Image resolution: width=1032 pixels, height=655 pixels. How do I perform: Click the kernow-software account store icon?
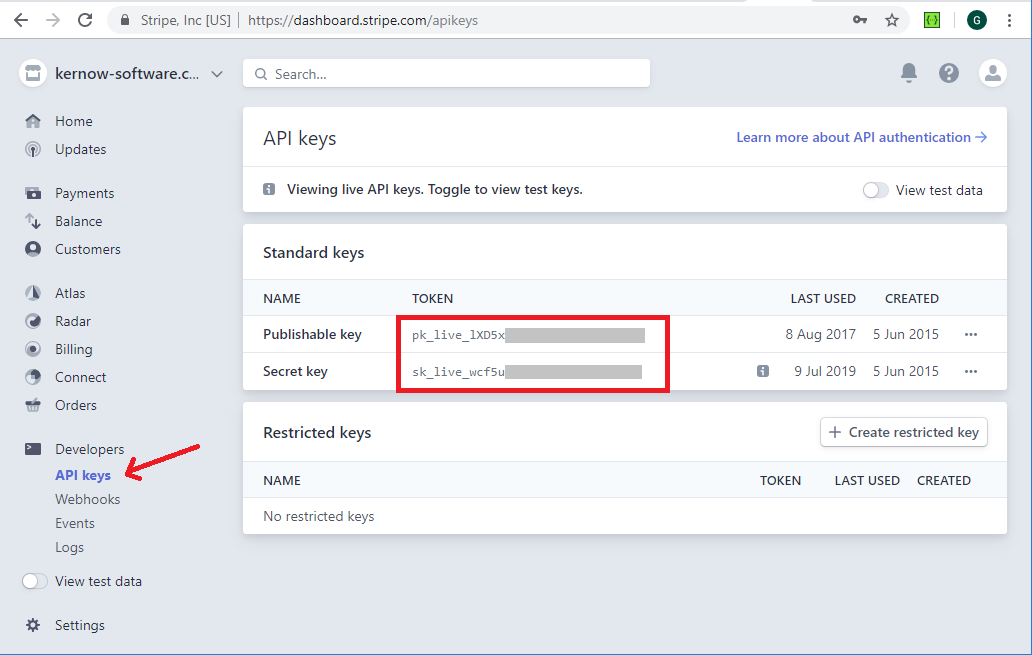(x=33, y=73)
